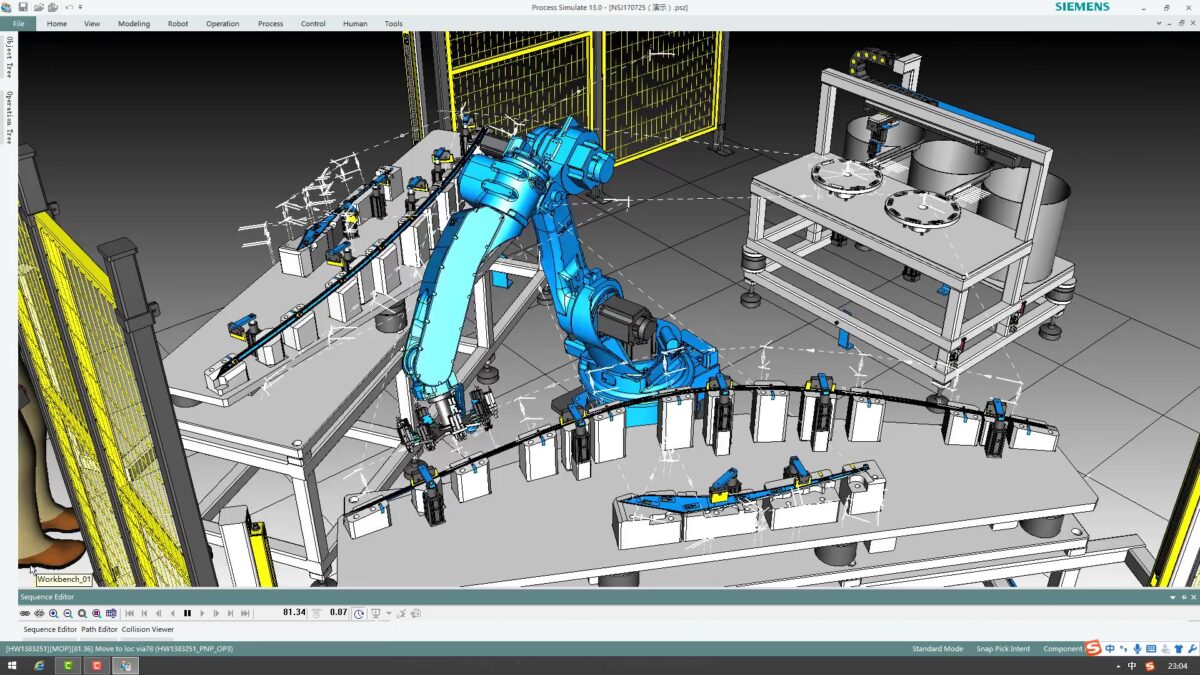This screenshot has height=675, width=1200.
Task: Jump simulation to the end
Action: [x=245, y=613]
